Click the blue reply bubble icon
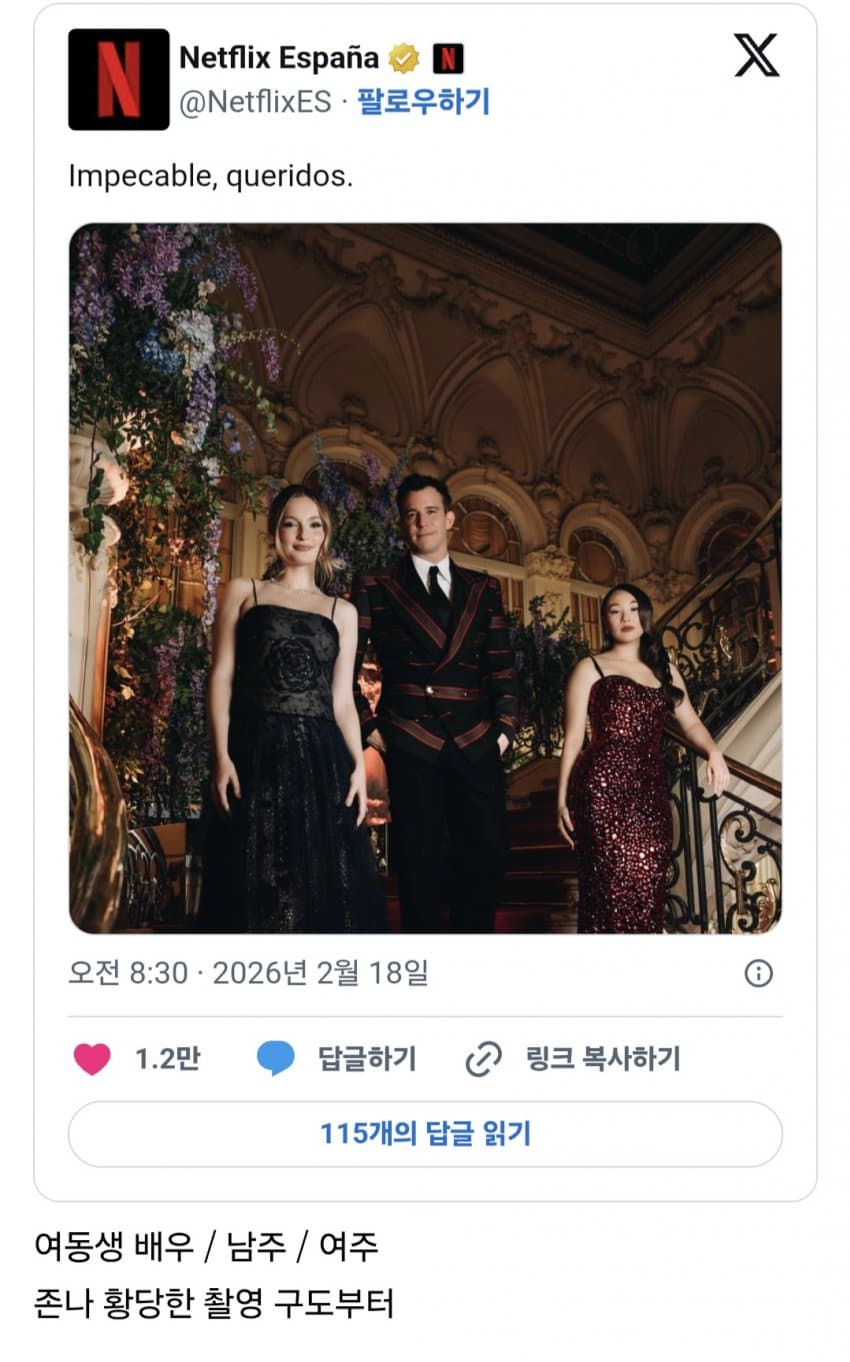Screen dimensions: 850x1362 [275, 1059]
